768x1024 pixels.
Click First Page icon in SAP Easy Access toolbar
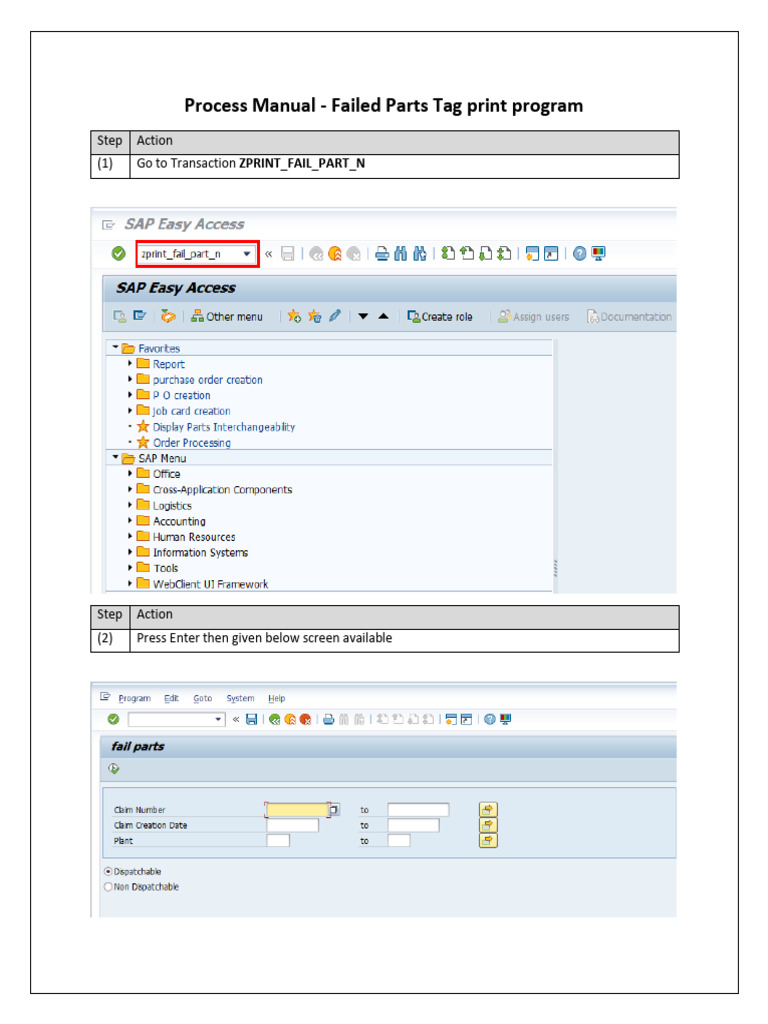448,253
